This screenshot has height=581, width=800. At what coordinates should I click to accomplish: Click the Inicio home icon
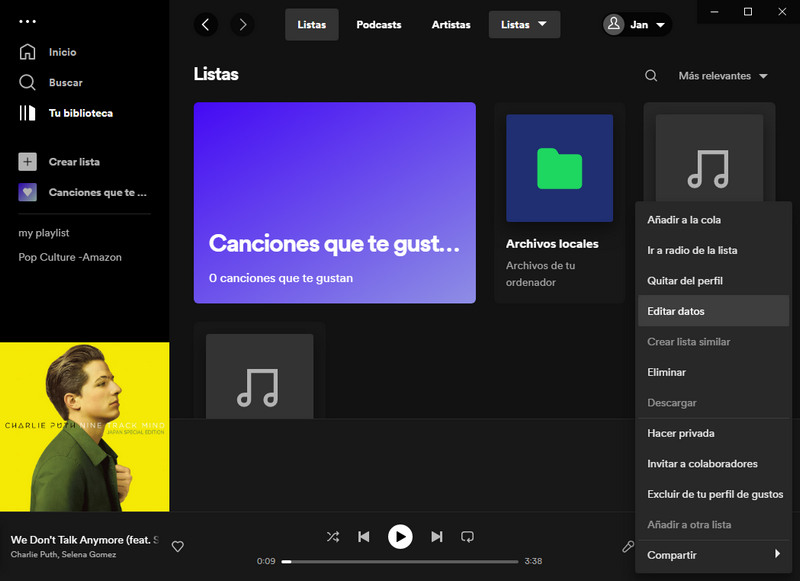click(28, 52)
